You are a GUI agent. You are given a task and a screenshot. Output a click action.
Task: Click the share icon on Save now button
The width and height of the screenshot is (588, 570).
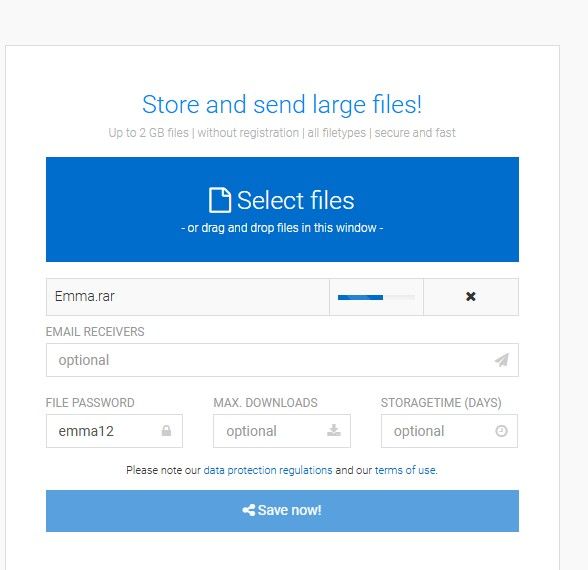(248, 510)
